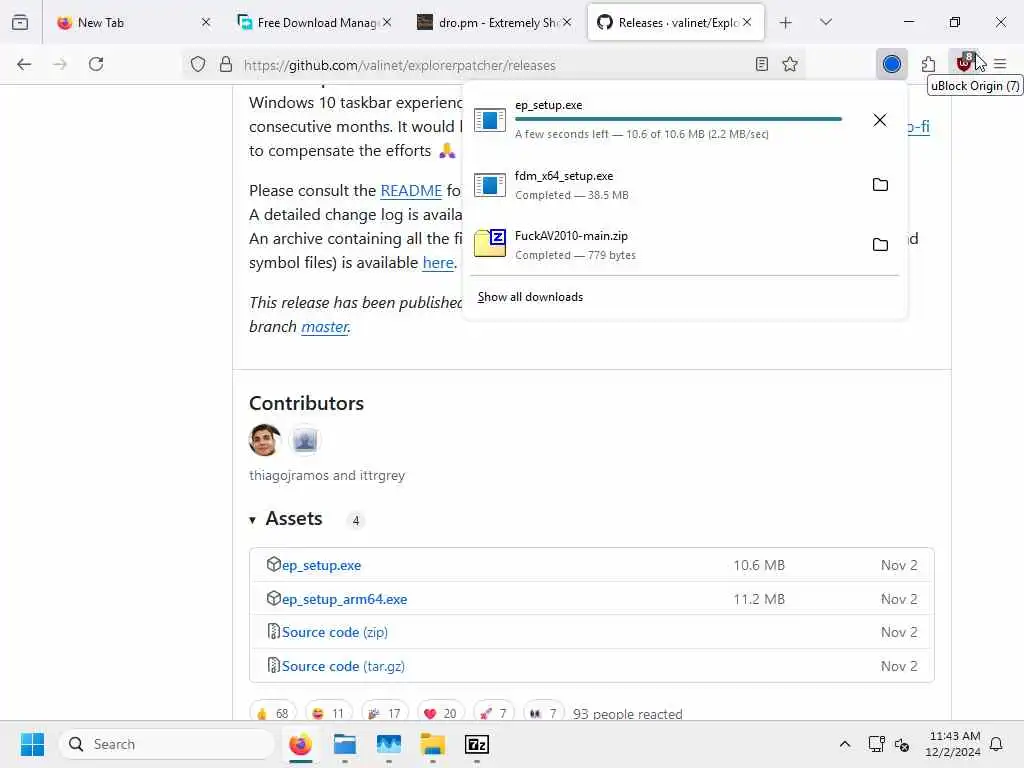Switch to the New Tab tab
The height and width of the screenshot is (768, 1024).
(134, 22)
